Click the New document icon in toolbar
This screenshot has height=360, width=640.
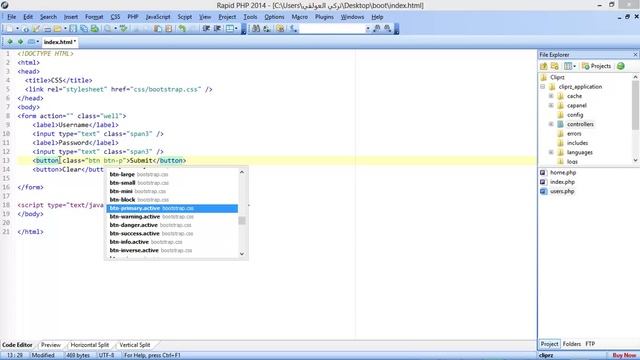pos(9,29)
